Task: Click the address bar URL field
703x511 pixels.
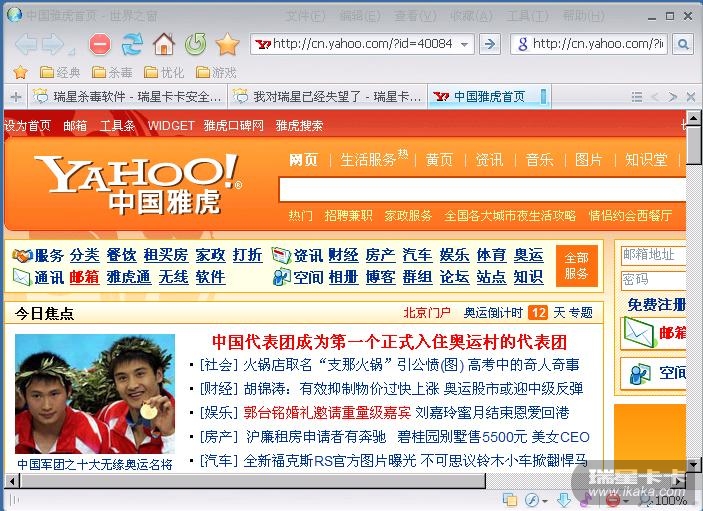Action: pyautogui.click(x=362, y=44)
